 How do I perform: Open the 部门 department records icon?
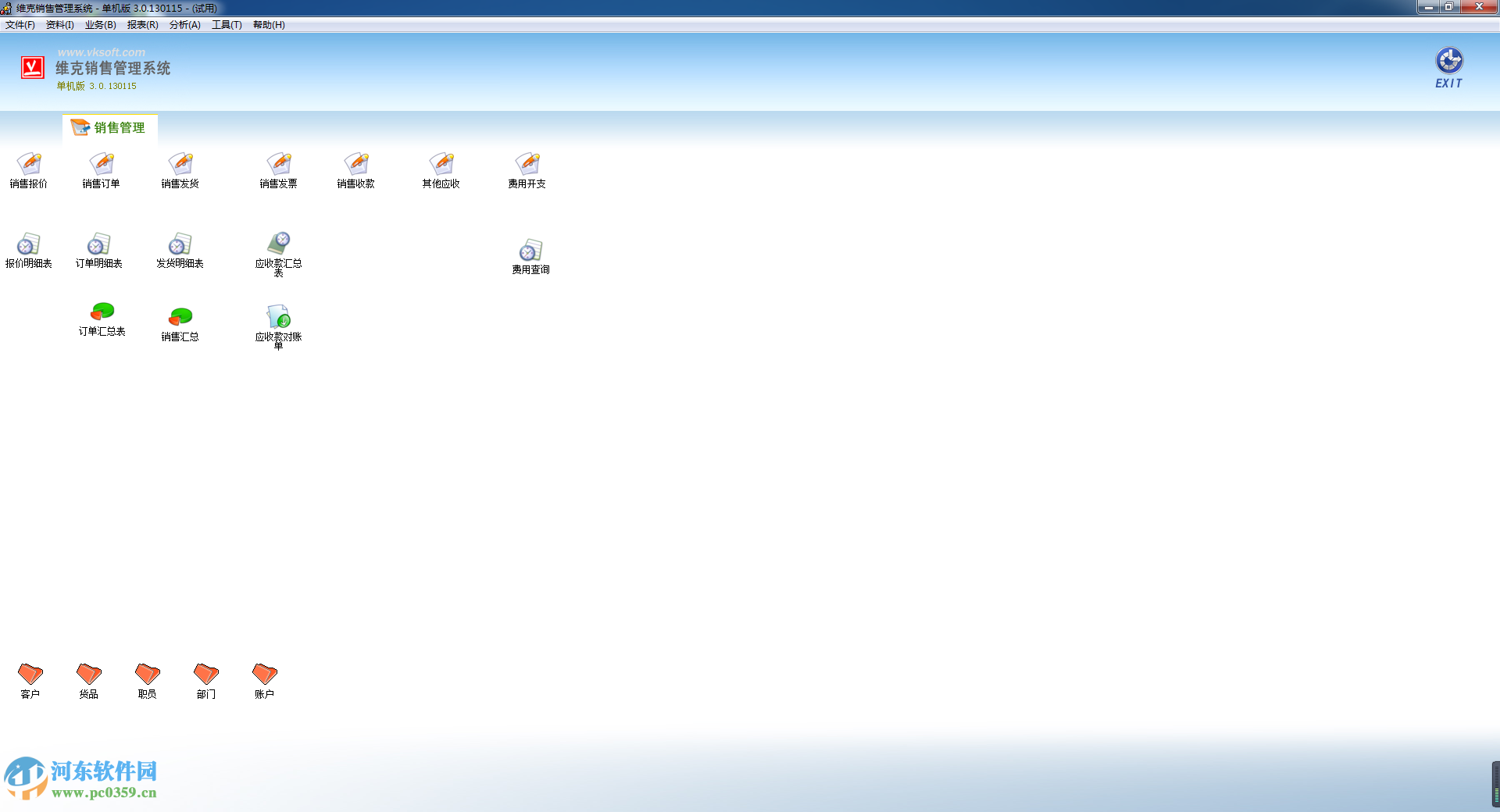point(206,681)
